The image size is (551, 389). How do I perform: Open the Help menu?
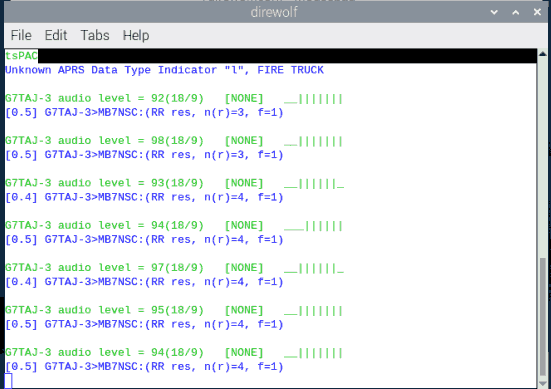pos(136,35)
